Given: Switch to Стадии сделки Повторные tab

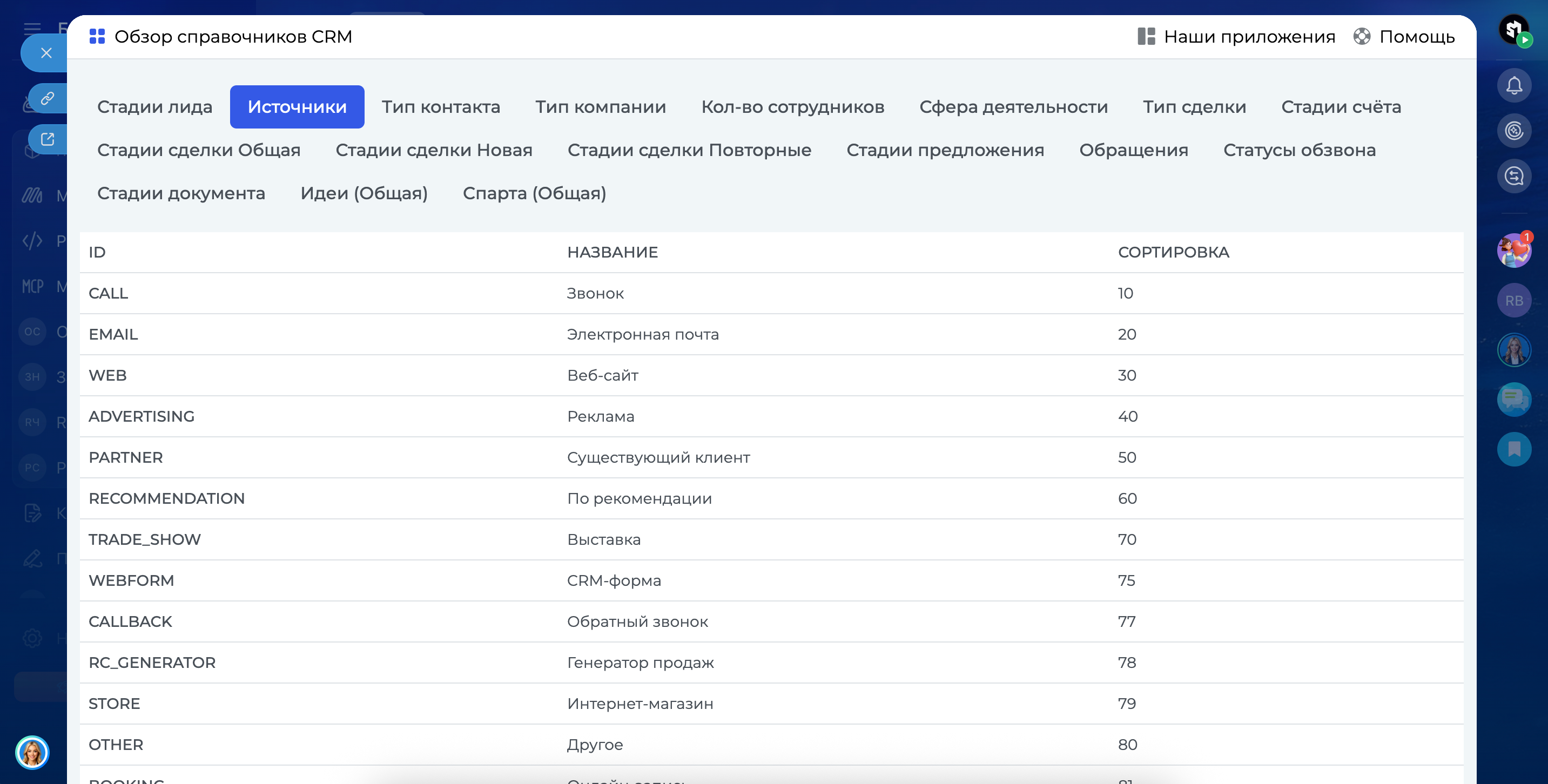Looking at the screenshot, I should (x=689, y=150).
